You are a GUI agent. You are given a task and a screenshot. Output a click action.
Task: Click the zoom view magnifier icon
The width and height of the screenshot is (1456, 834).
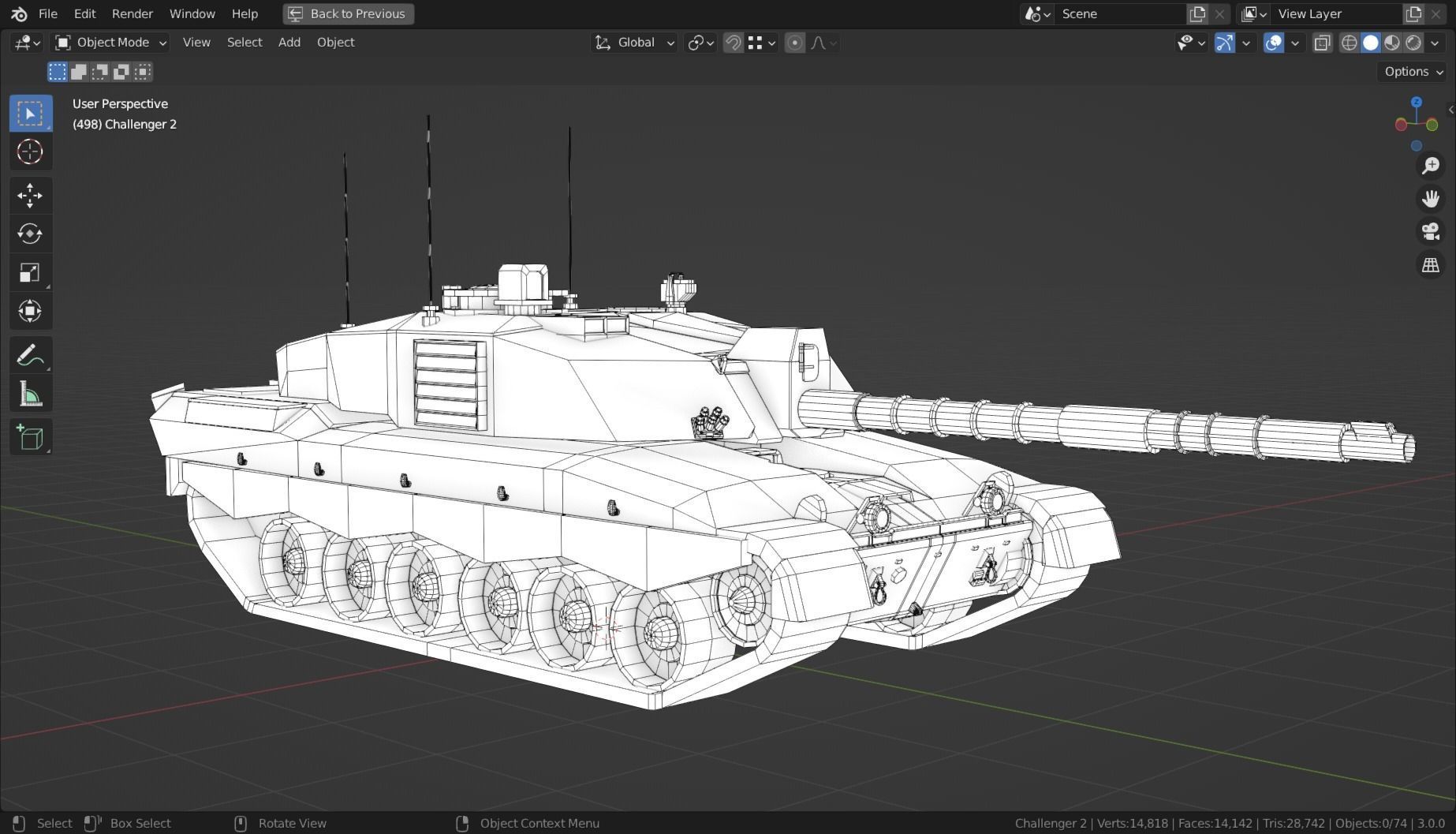point(1430,166)
